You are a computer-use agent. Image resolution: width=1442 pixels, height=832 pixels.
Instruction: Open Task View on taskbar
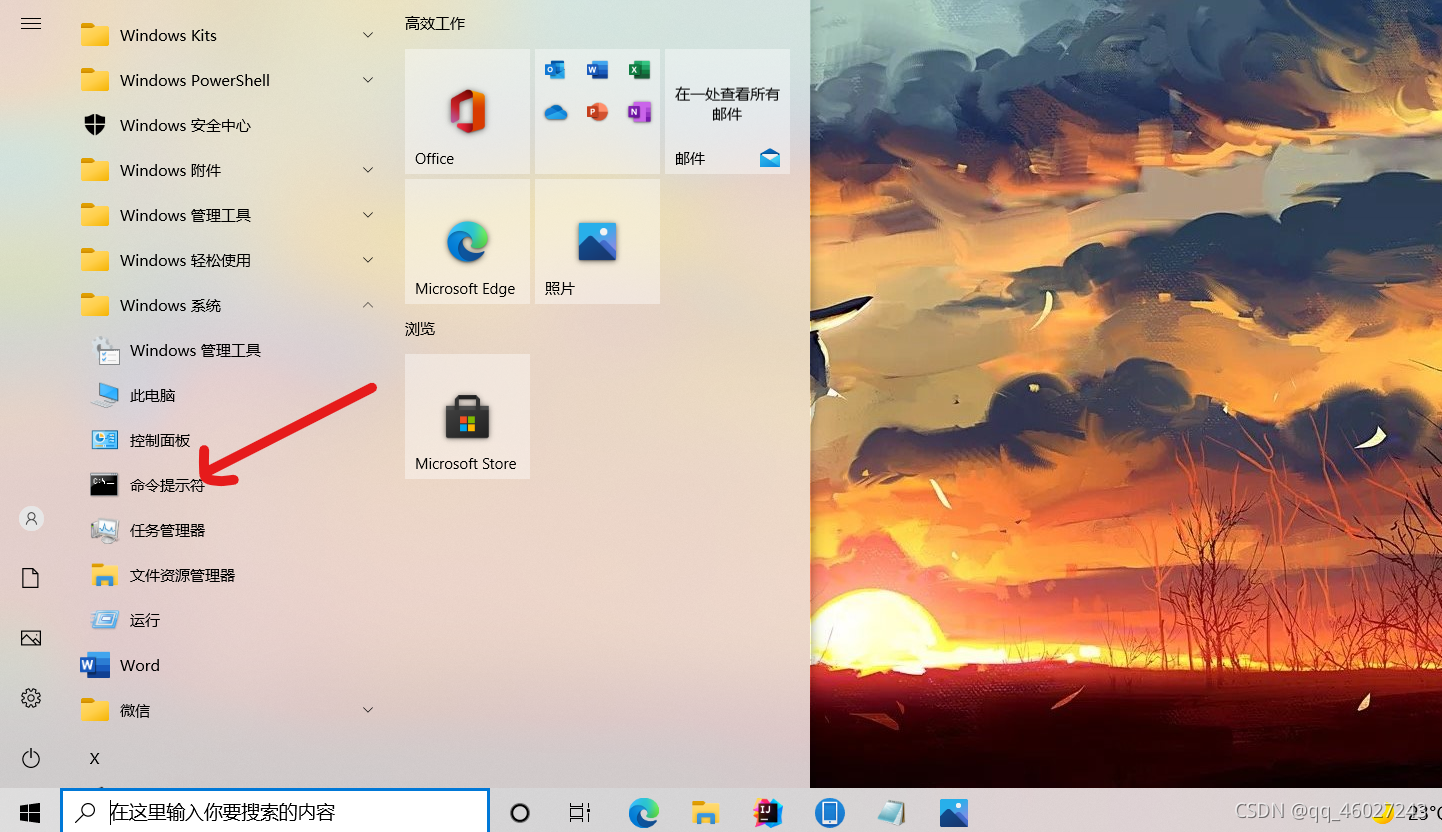point(580,812)
